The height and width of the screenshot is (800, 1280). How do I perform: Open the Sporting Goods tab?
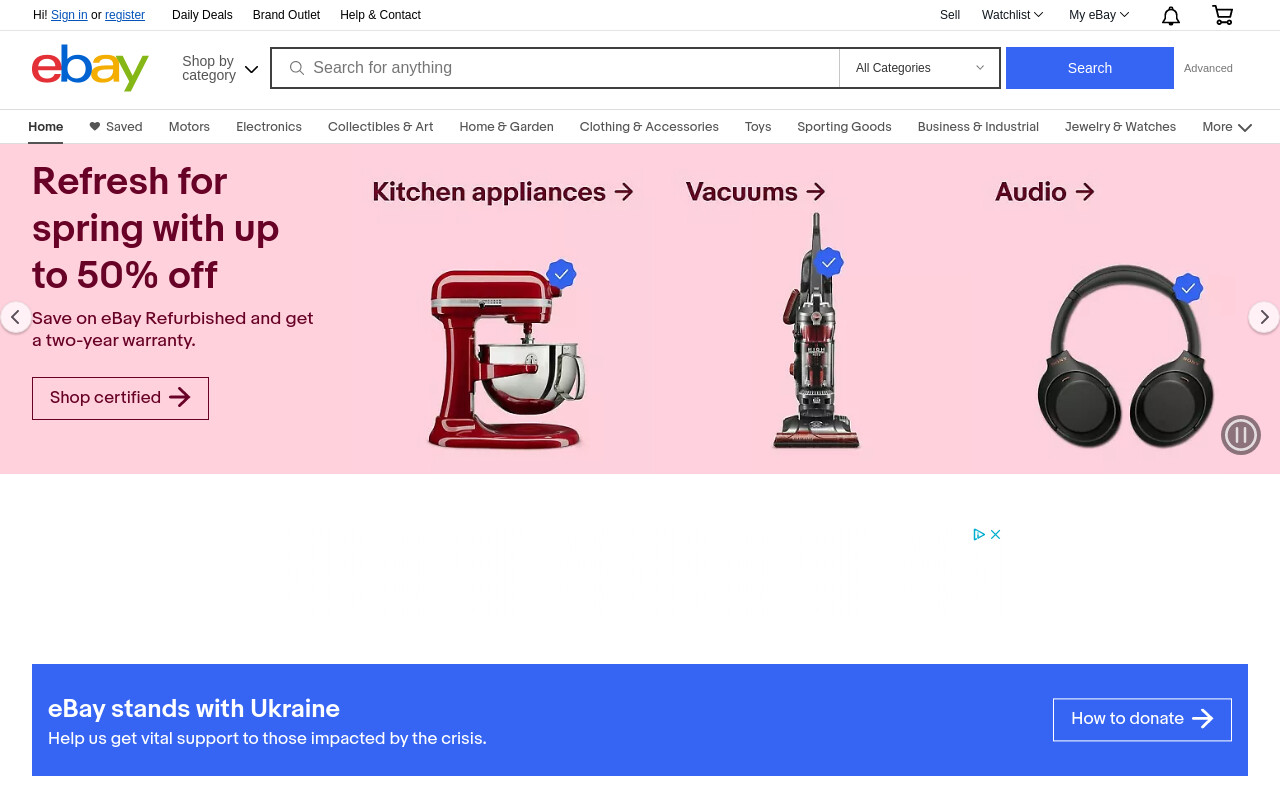click(x=844, y=127)
